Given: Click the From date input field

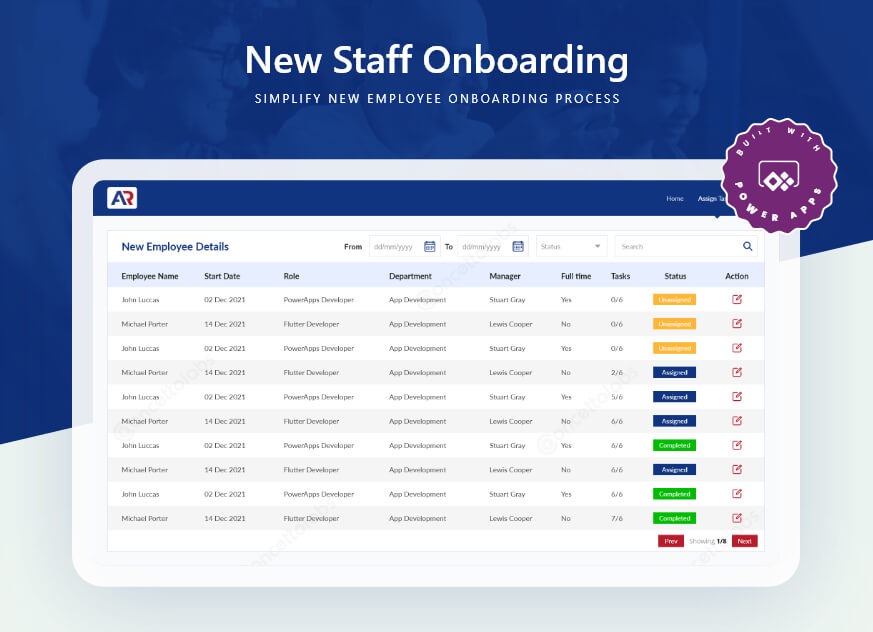Looking at the screenshot, I should [x=404, y=246].
